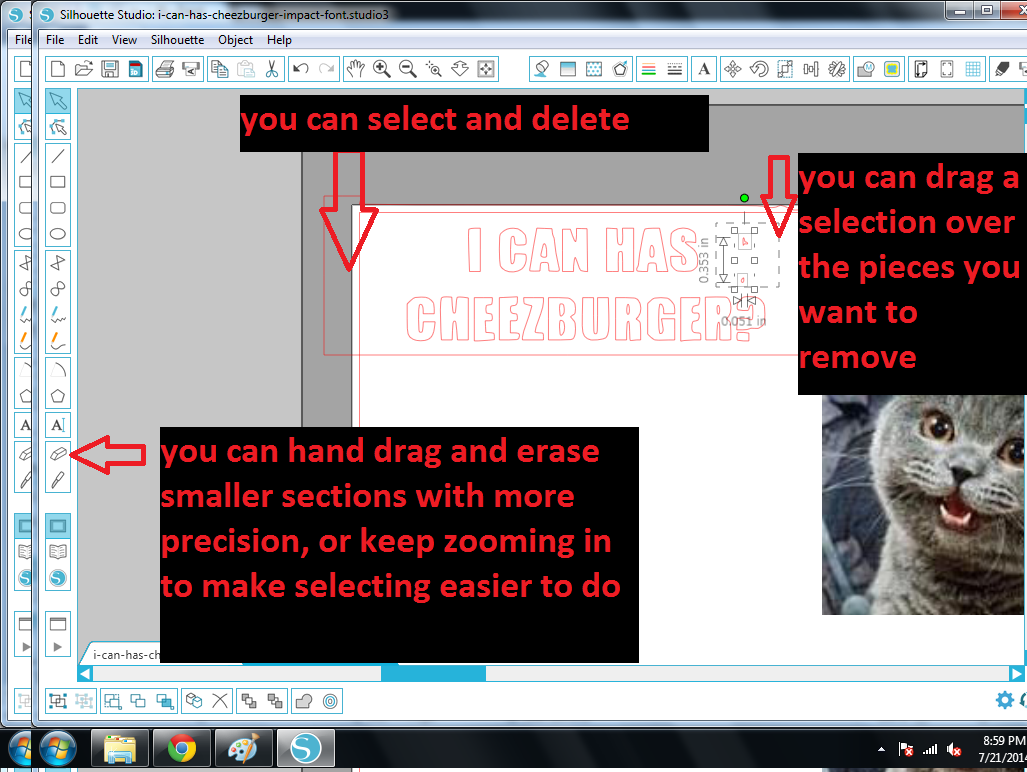
Task: Select the Knife tool
Action: coord(58,480)
